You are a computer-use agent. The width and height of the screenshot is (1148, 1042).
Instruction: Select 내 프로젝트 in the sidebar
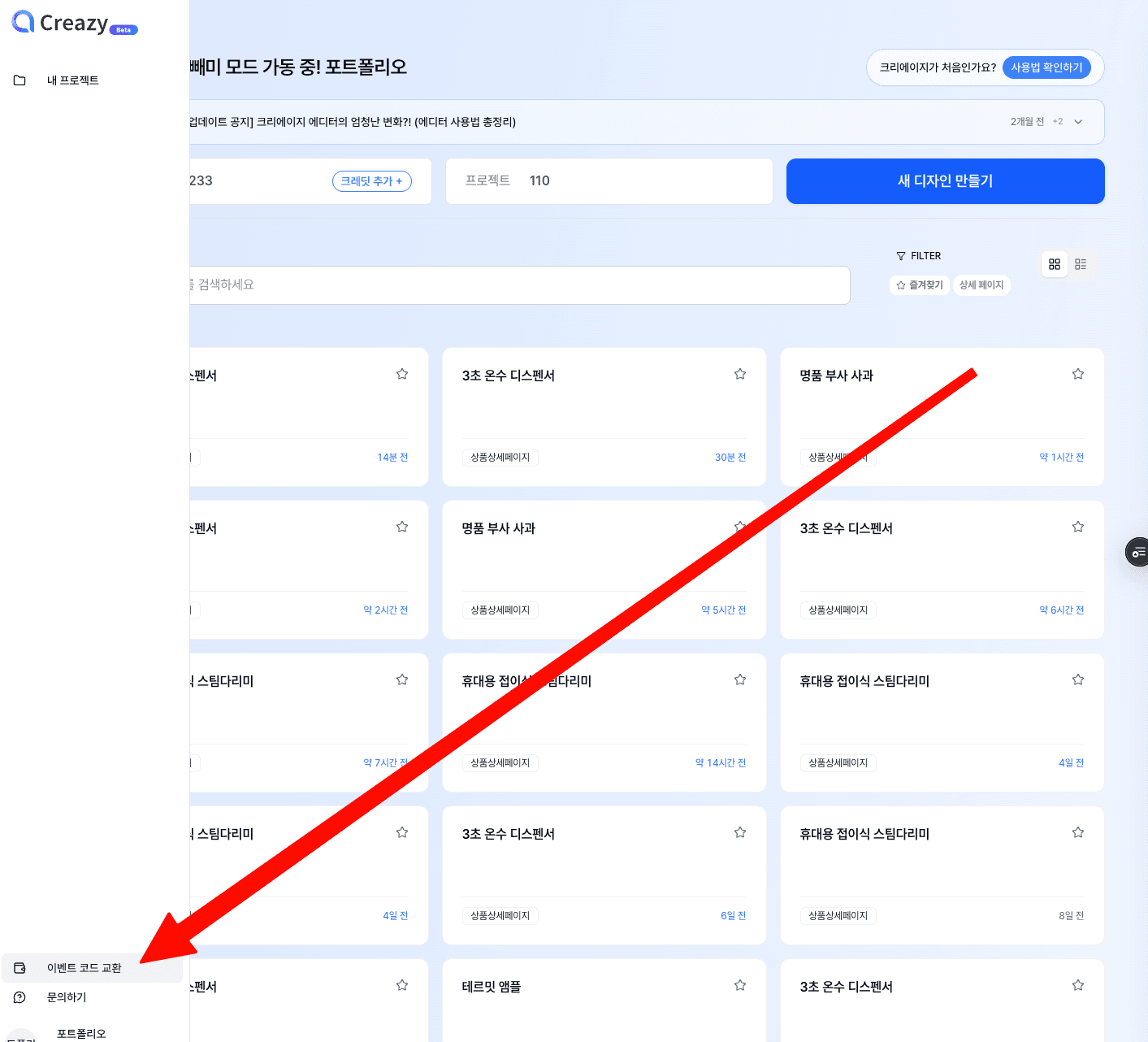73,80
